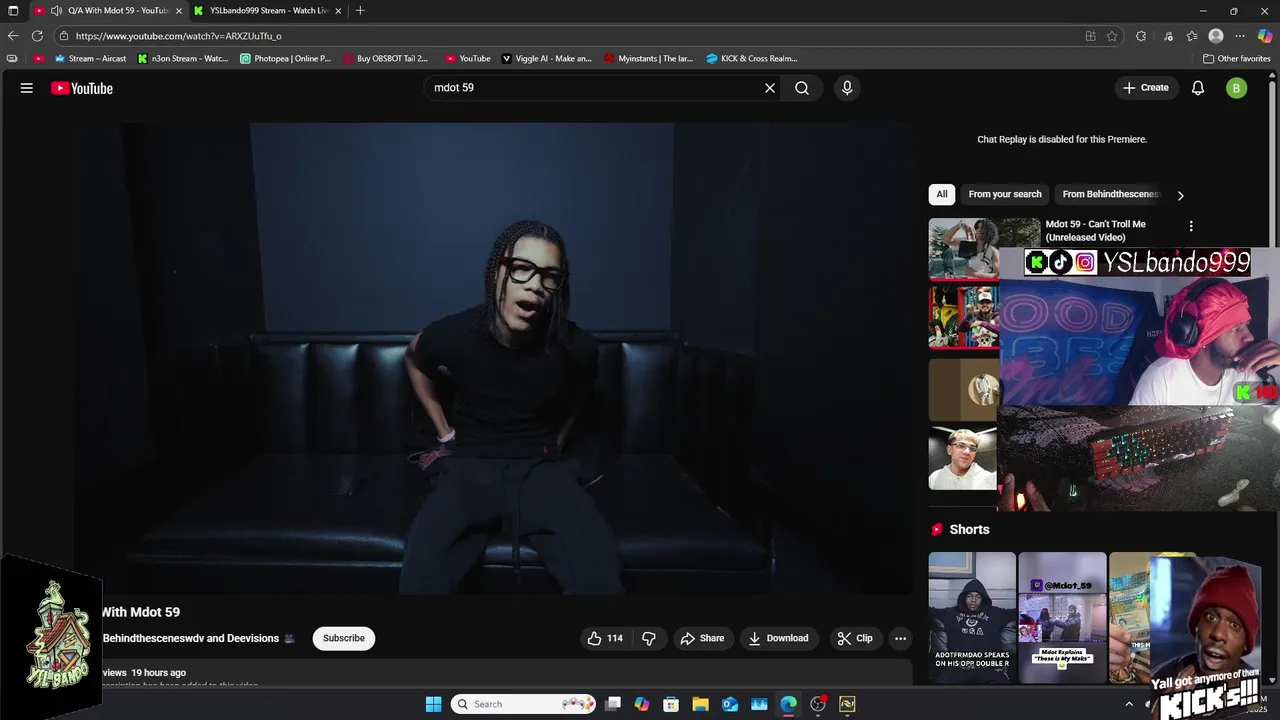
Task: Open Edge settings and more menu
Action: pos(1240,36)
